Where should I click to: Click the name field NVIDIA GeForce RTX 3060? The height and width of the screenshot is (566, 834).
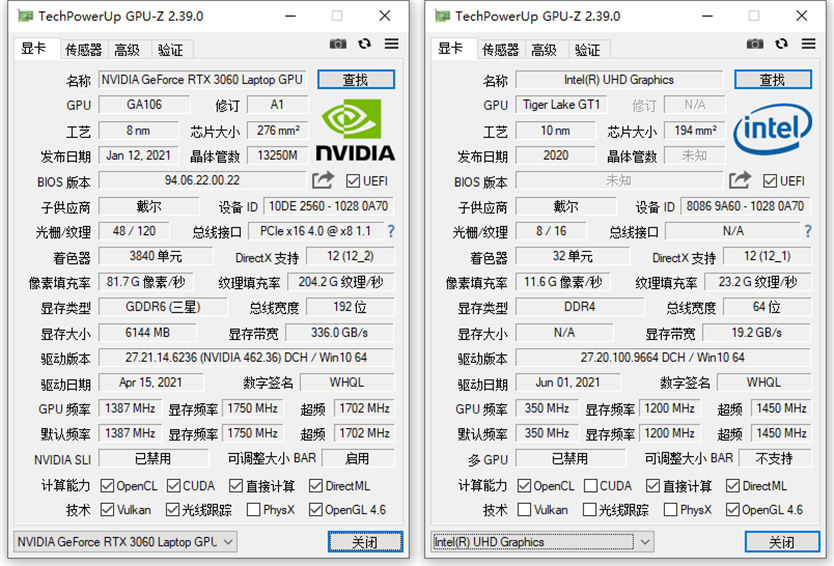(202, 80)
